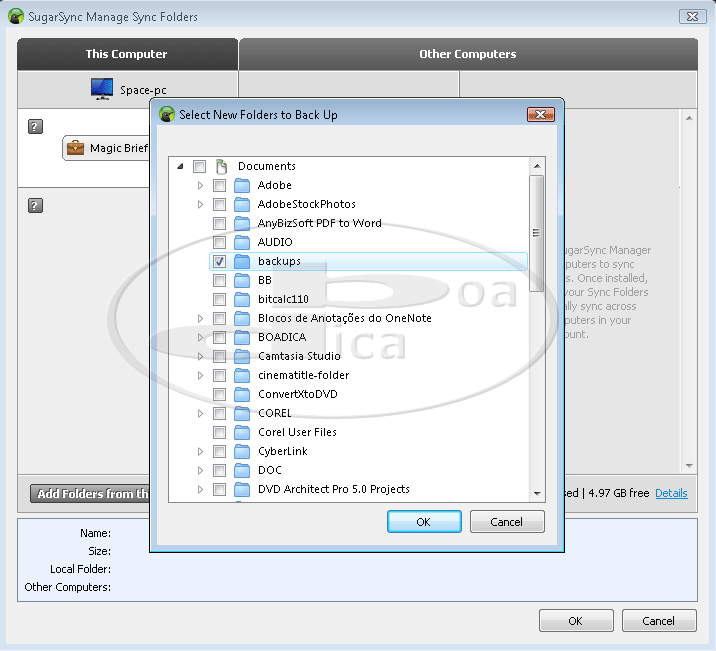Collapse the Documents tree node
Screen dimensions: 716x651
pos(181,167)
